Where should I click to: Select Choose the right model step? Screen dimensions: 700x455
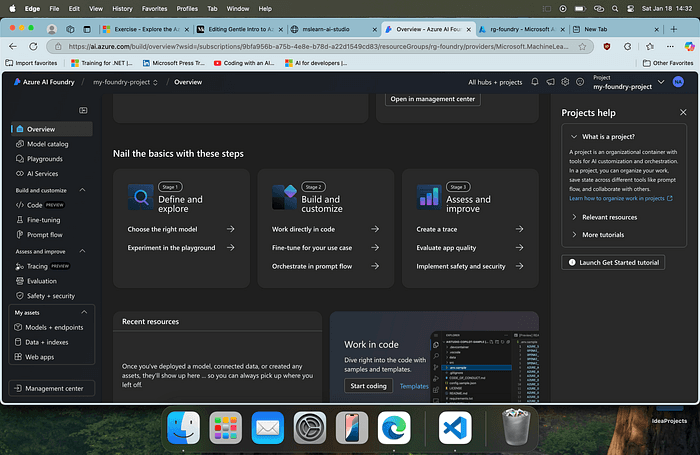click(181, 229)
